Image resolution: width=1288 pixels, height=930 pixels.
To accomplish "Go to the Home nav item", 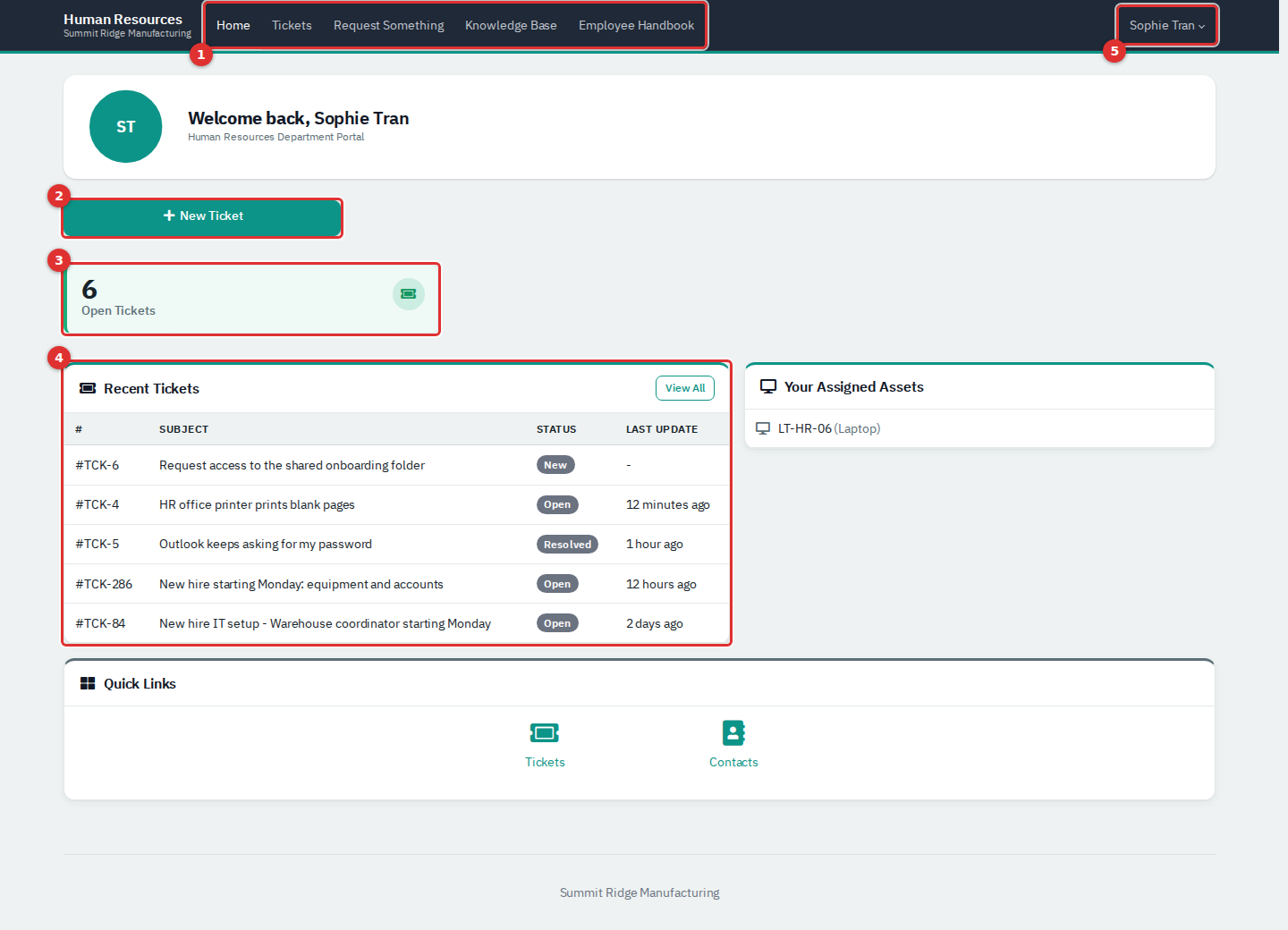I will coord(233,25).
